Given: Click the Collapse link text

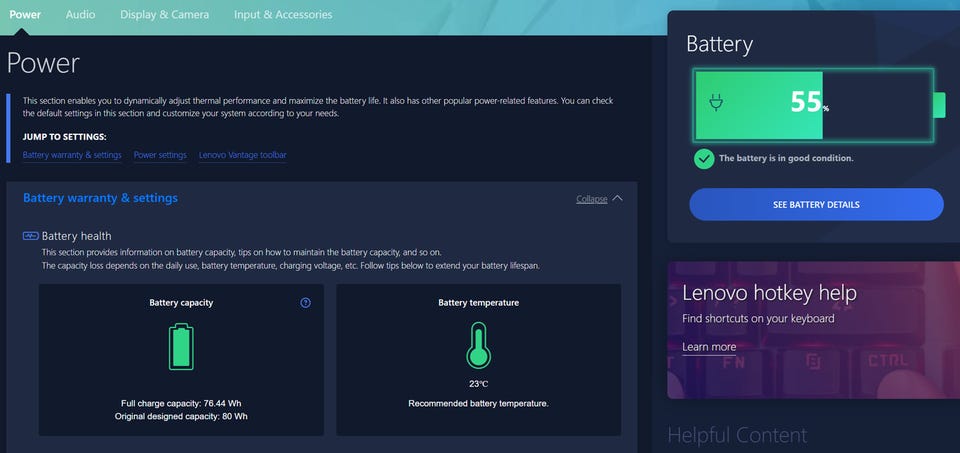Looking at the screenshot, I should 591,199.
